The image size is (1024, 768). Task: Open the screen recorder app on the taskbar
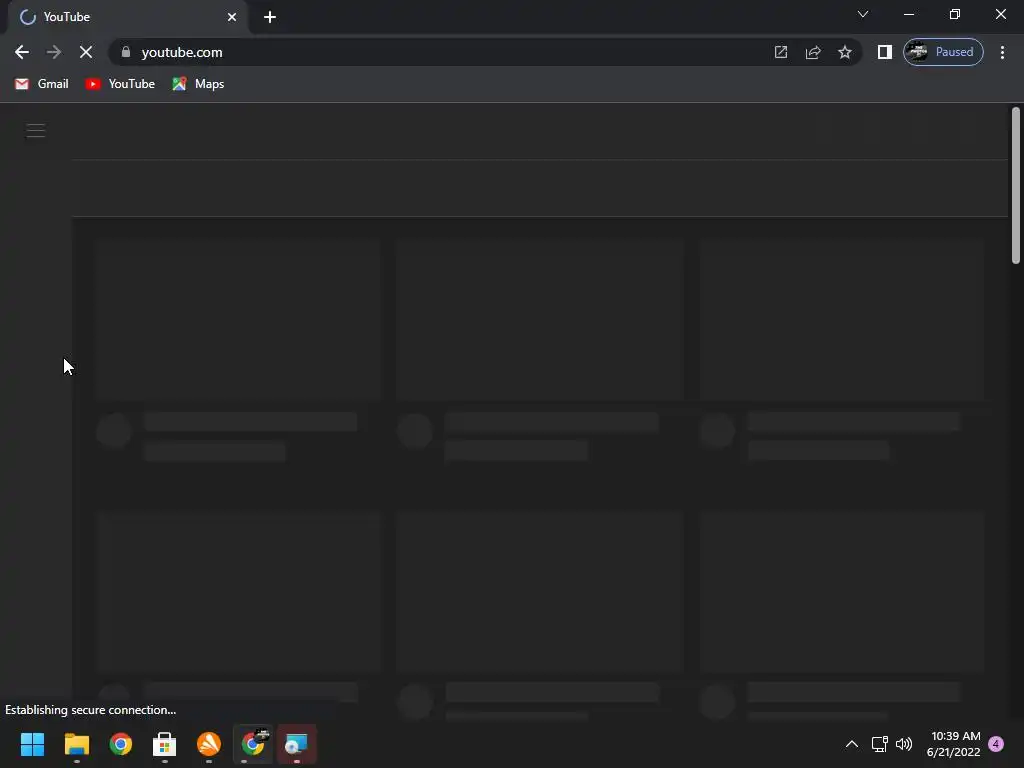pyautogui.click(x=297, y=744)
